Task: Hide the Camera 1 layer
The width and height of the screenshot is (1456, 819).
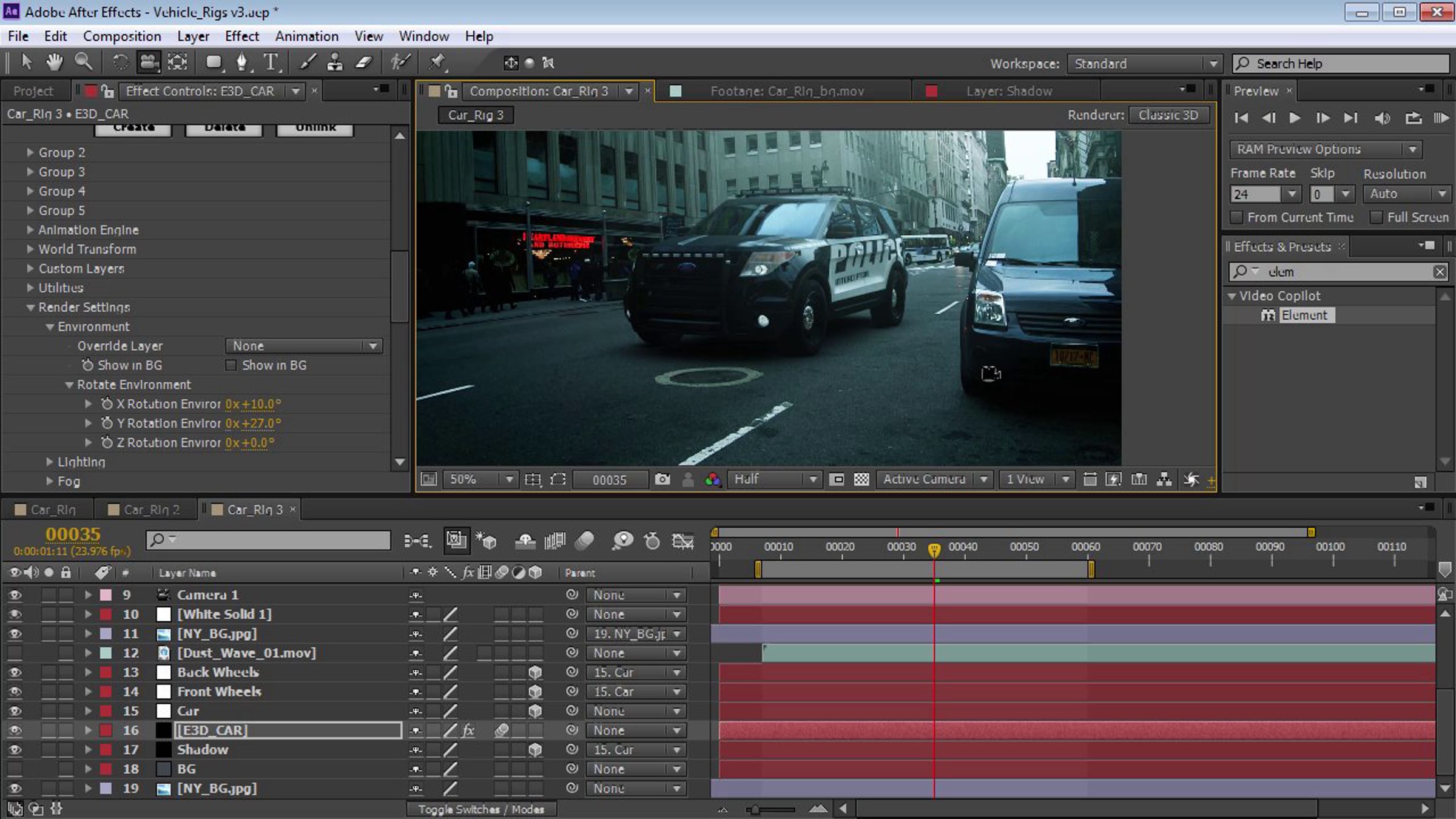Action: pyautogui.click(x=15, y=595)
